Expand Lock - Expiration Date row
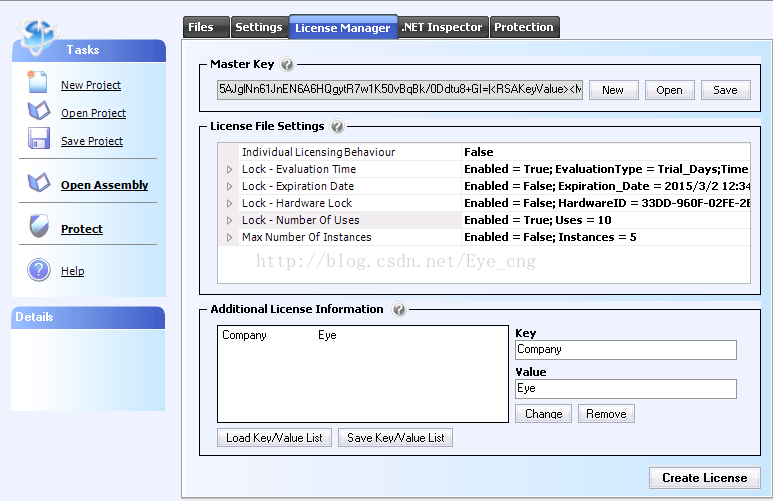The height and width of the screenshot is (501, 773). pyautogui.click(x=229, y=186)
